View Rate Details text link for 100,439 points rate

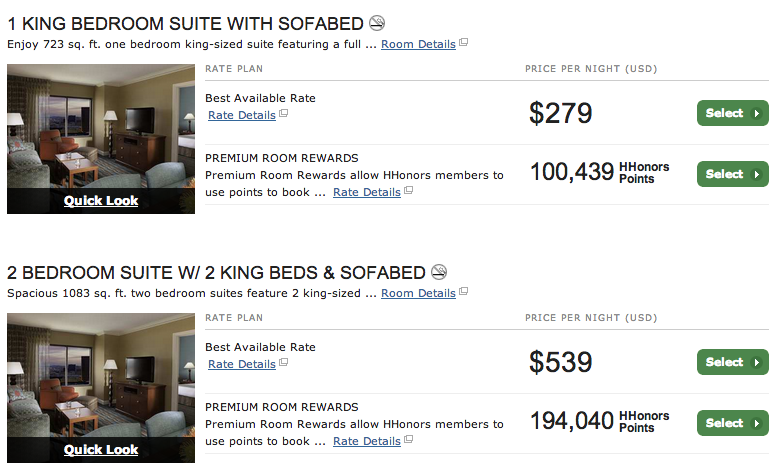click(367, 192)
